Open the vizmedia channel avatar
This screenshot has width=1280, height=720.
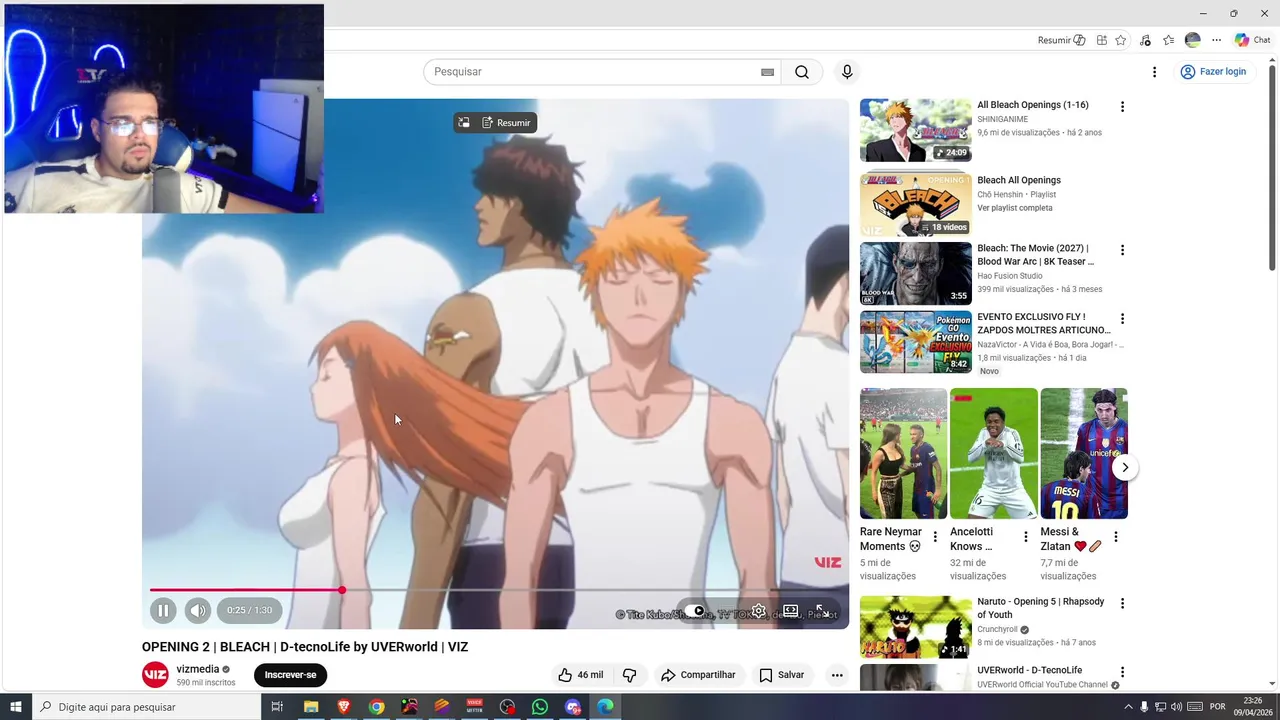[155, 675]
